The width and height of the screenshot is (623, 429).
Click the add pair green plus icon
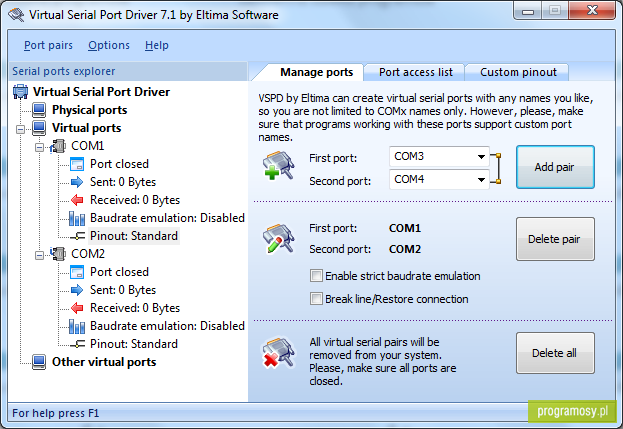pyautogui.click(x=279, y=165)
